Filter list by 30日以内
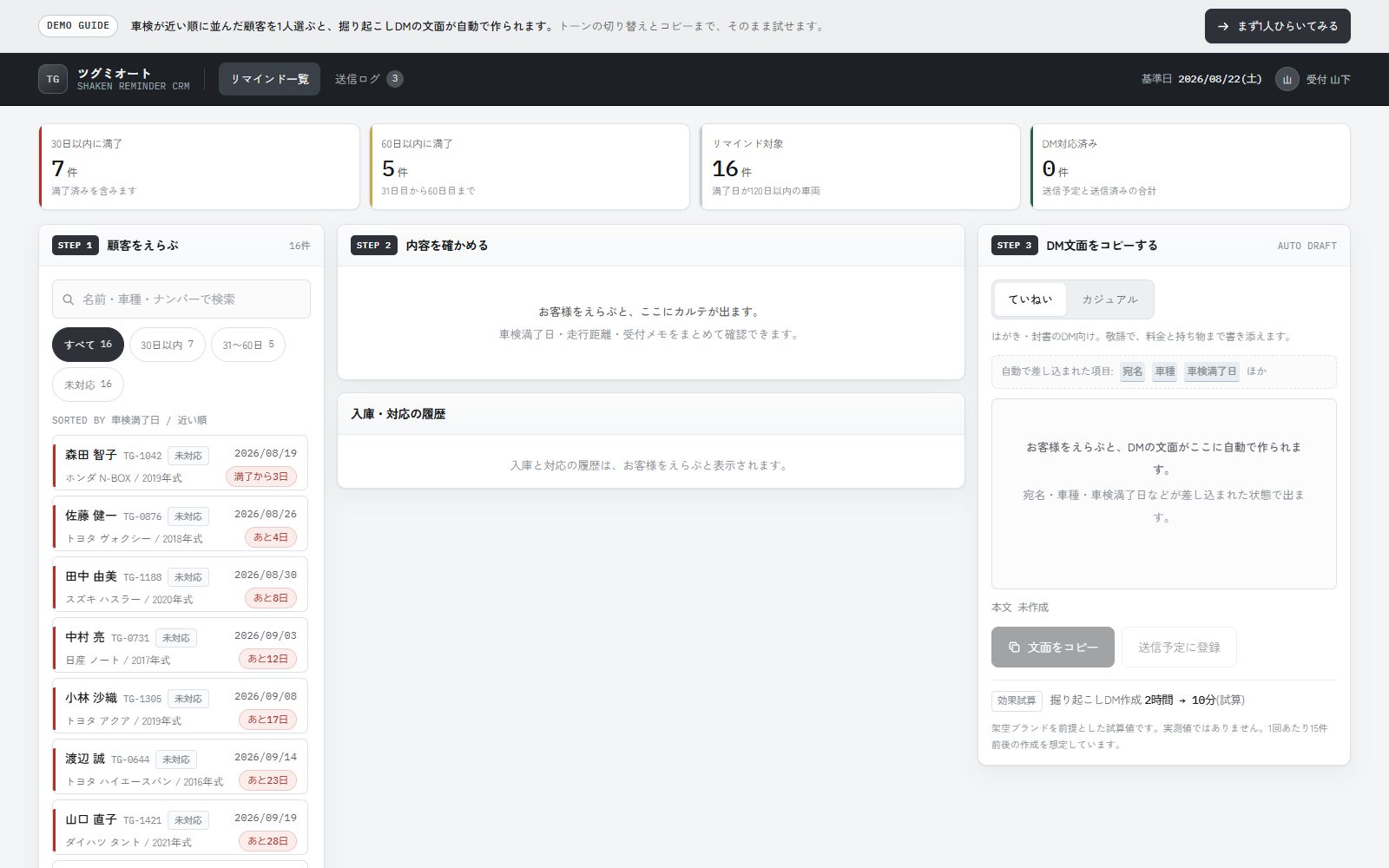Screen dimensions: 1389x868 168,345
